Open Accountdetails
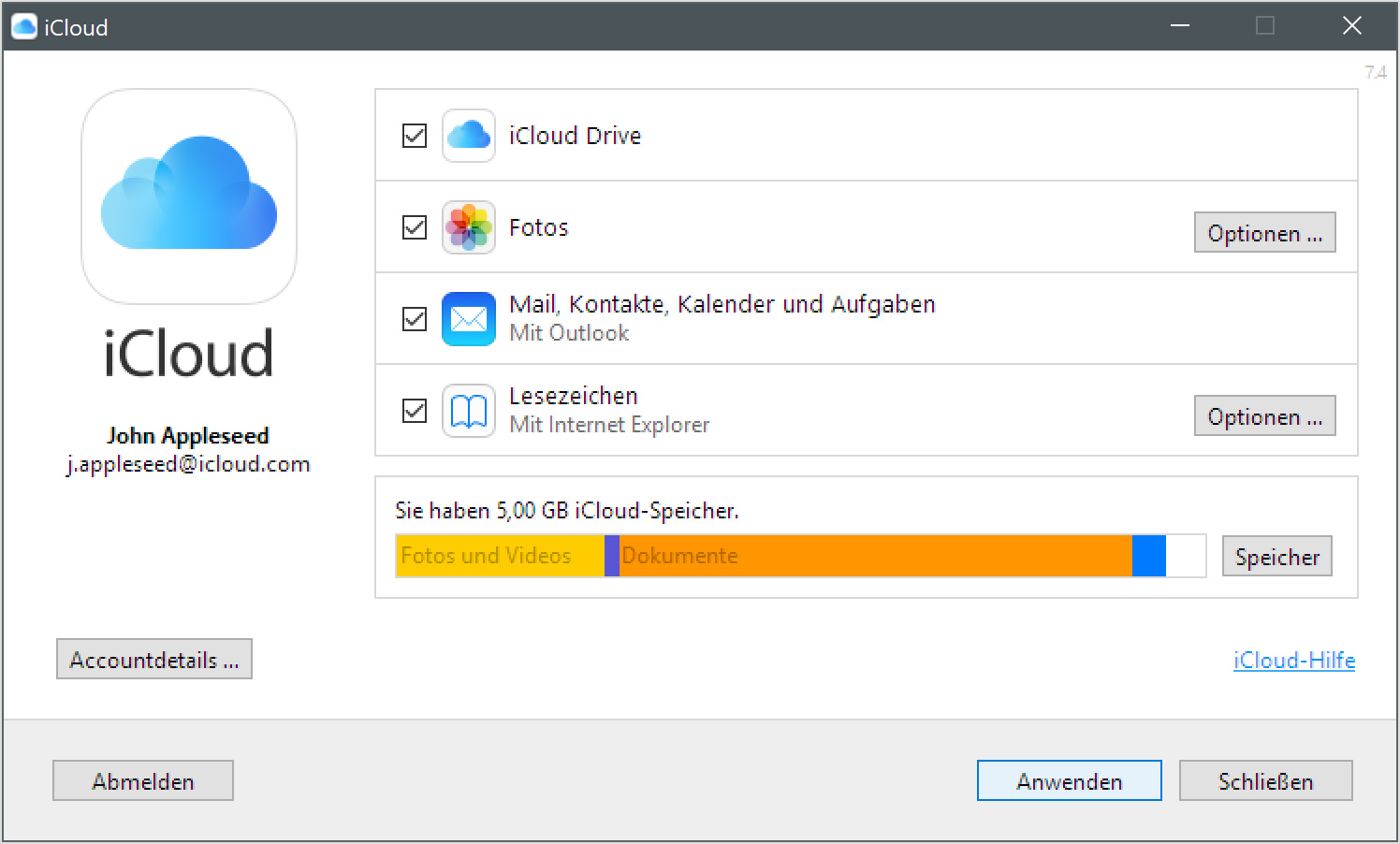The image size is (1400, 844). click(154, 660)
